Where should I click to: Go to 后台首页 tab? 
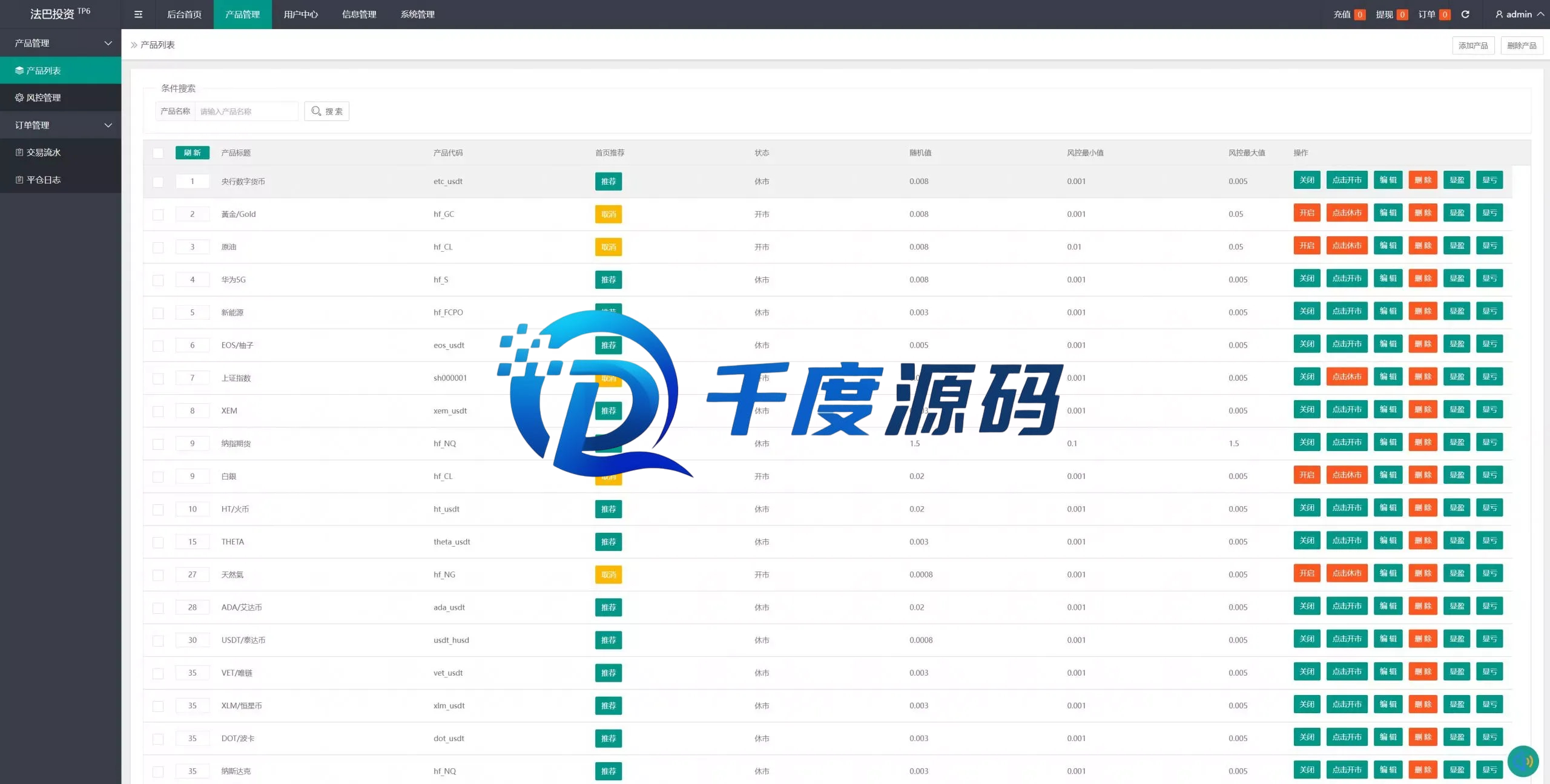[x=184, y=15]
